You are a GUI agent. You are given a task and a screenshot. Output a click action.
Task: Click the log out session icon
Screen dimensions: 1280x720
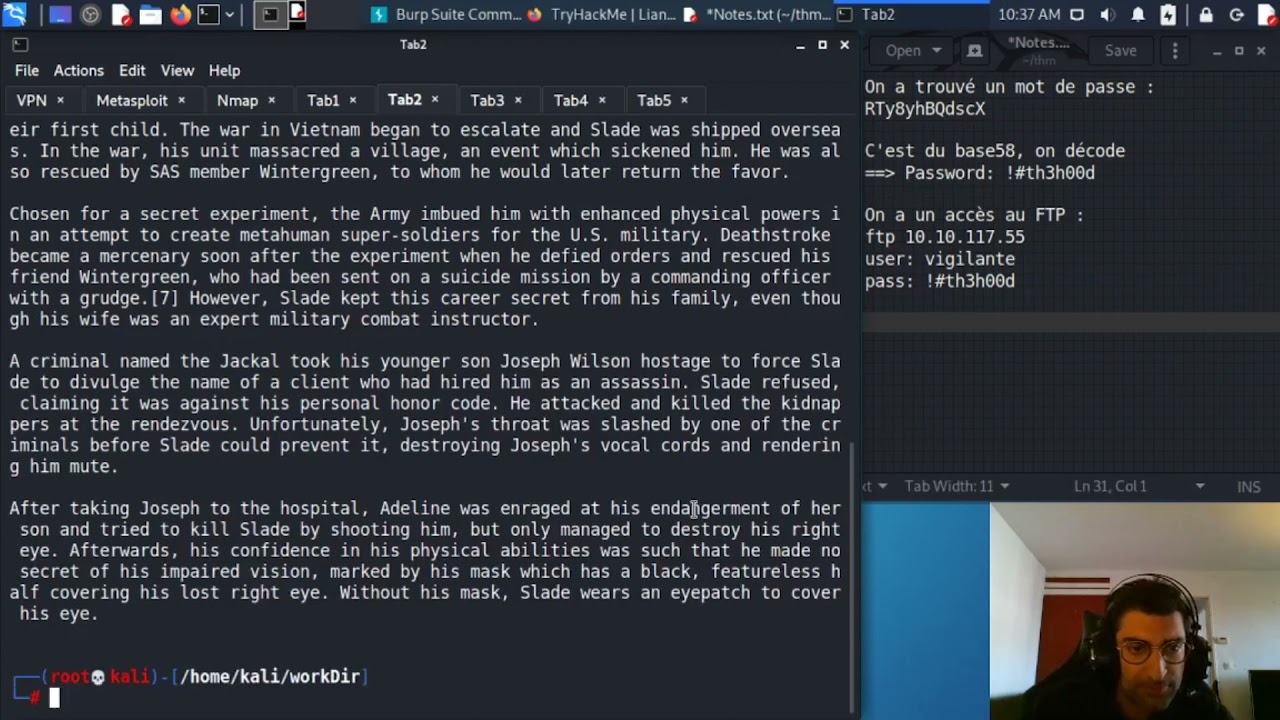(x=1236, y=15)
